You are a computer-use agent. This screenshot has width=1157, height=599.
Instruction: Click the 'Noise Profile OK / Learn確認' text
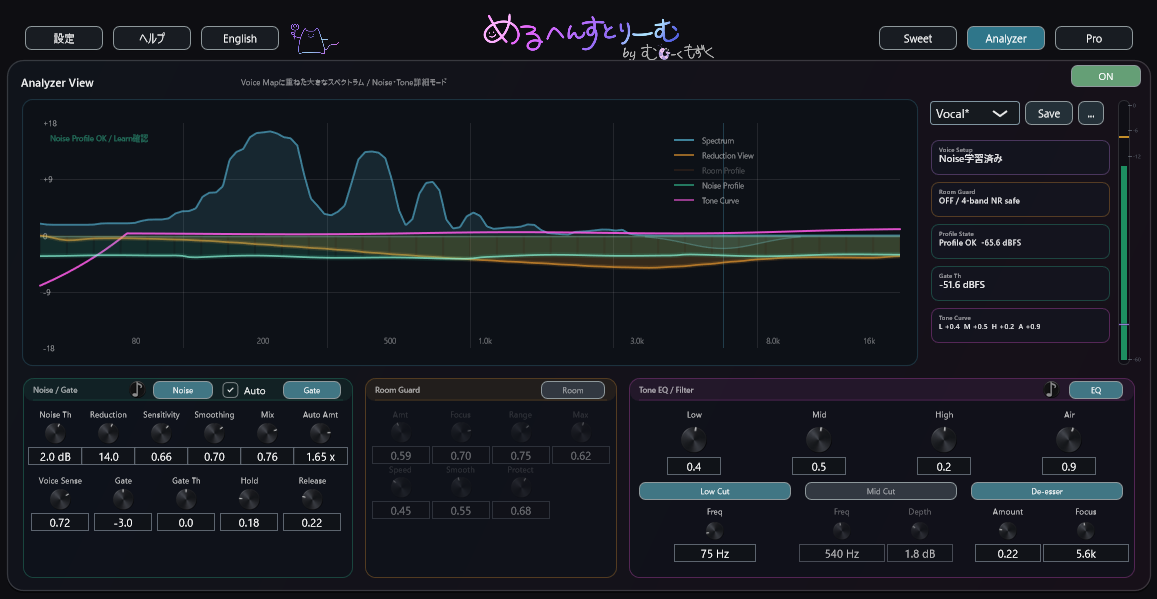click(99, 138)
